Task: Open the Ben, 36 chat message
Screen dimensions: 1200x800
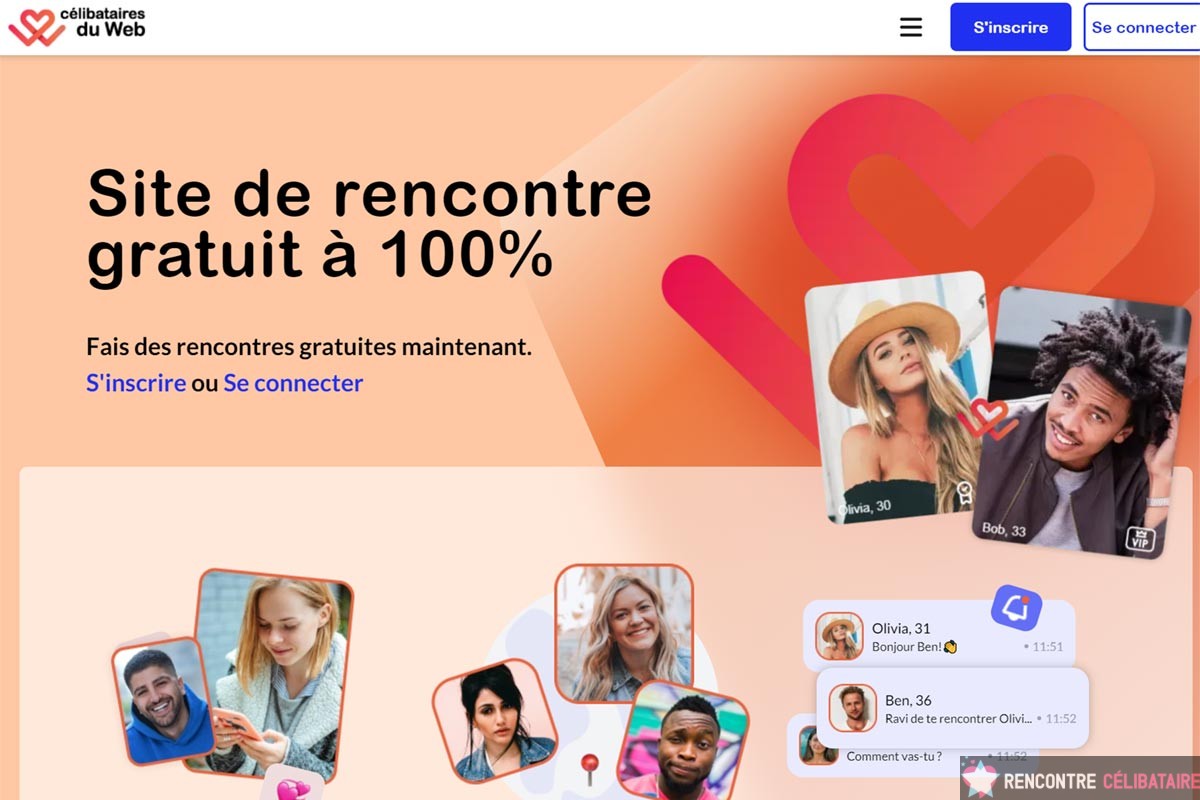Action: click(953, 708)
